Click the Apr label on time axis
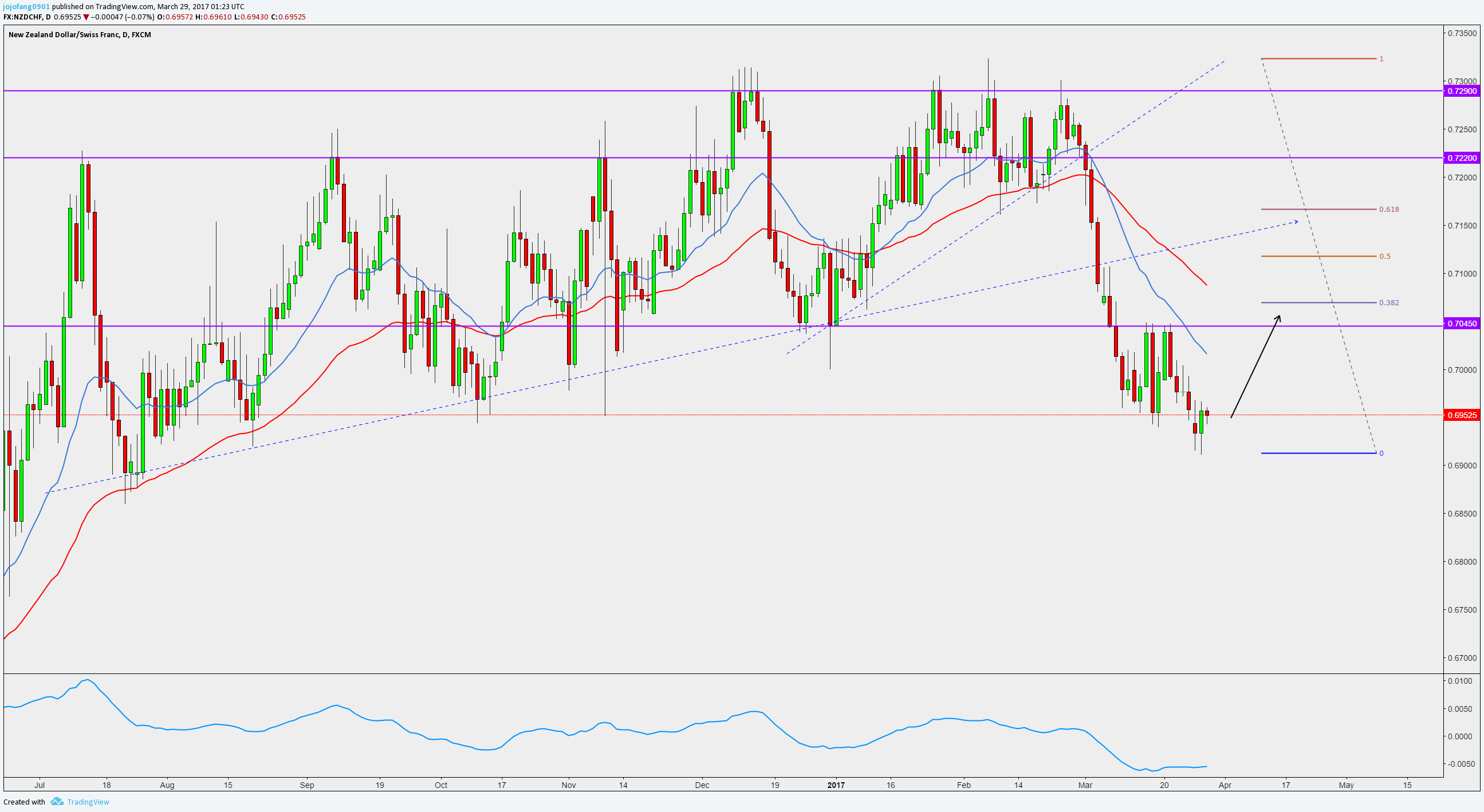This screenshot has width=1484, height=812. pos(1225,785)
